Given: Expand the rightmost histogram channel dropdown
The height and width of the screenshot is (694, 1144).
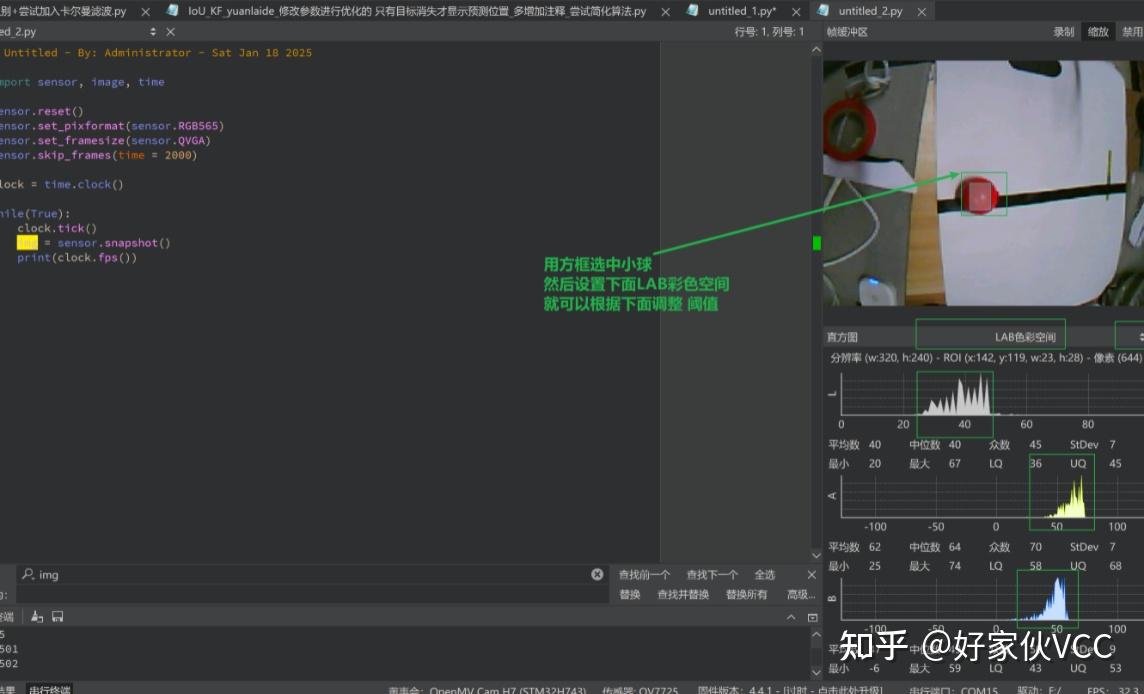Looking at the screenshot, I should pyautogui.click(x=1138, y=335).
